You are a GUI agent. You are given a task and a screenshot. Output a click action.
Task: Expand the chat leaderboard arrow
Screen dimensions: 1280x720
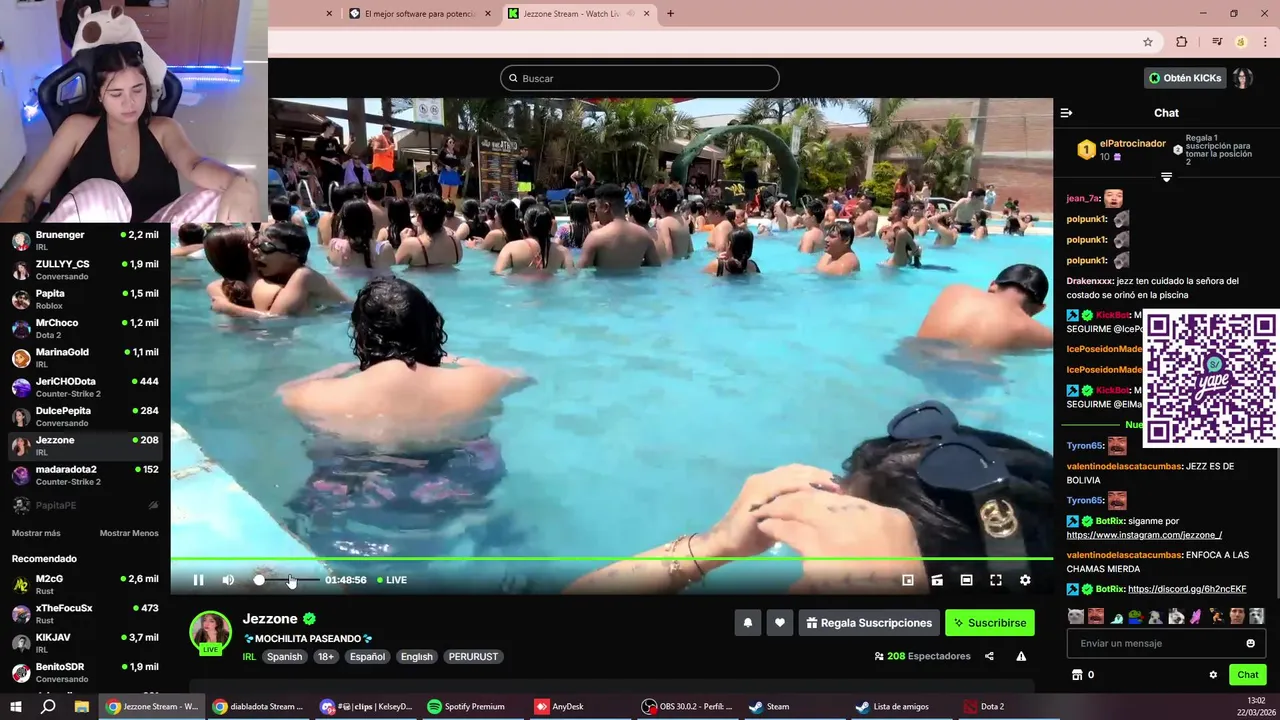point(1166,177)
